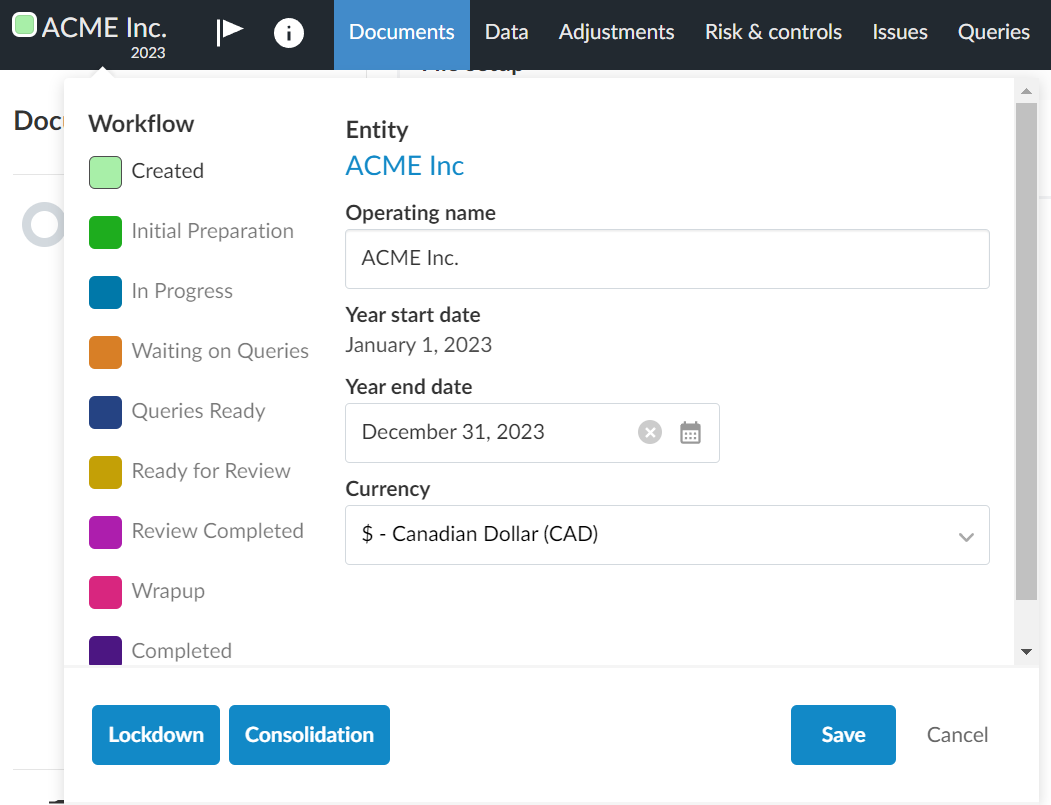Open the engagement info icon
This screenshot has height=805, width=1051.
pyautogui.click(x=289, y=33)
